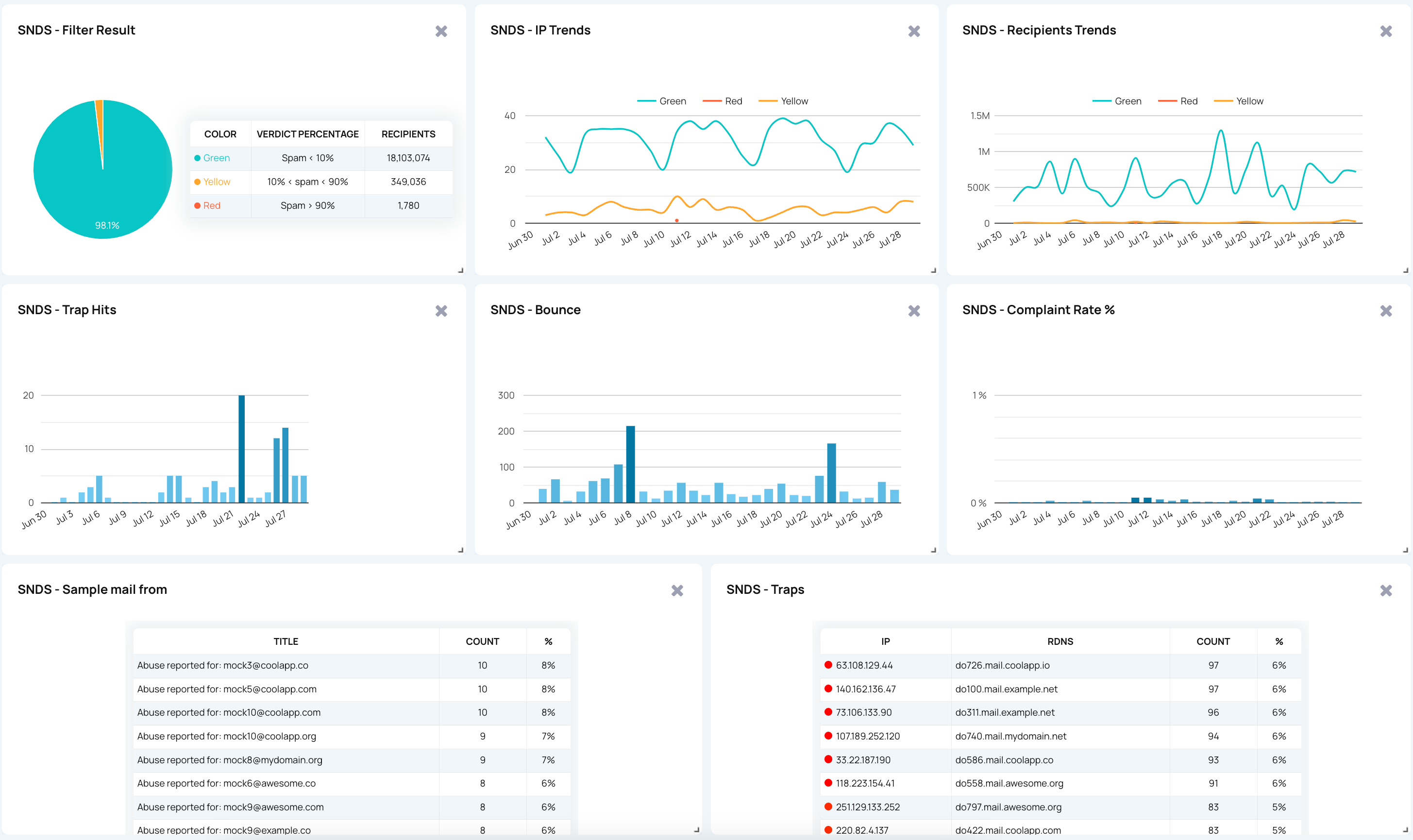This screenshot has height=840, width=1413.
Task: Click the 349,036 recipients cell
Action: pos(408,182)
